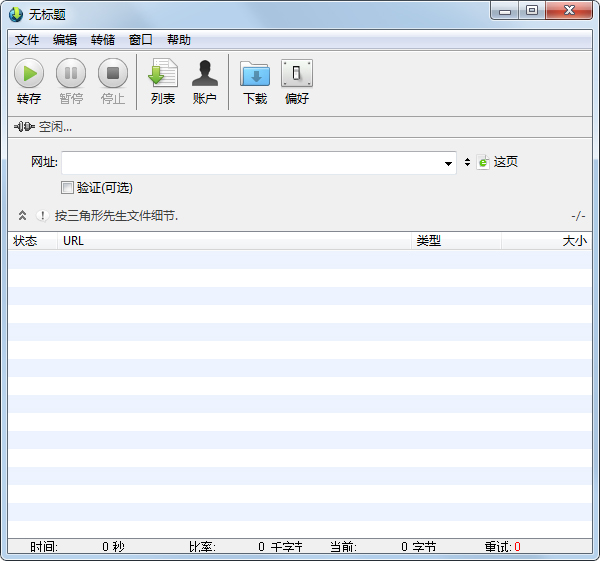600x561 pixels.
Task: Open the 列表 list icon
Action: [163, 73]
